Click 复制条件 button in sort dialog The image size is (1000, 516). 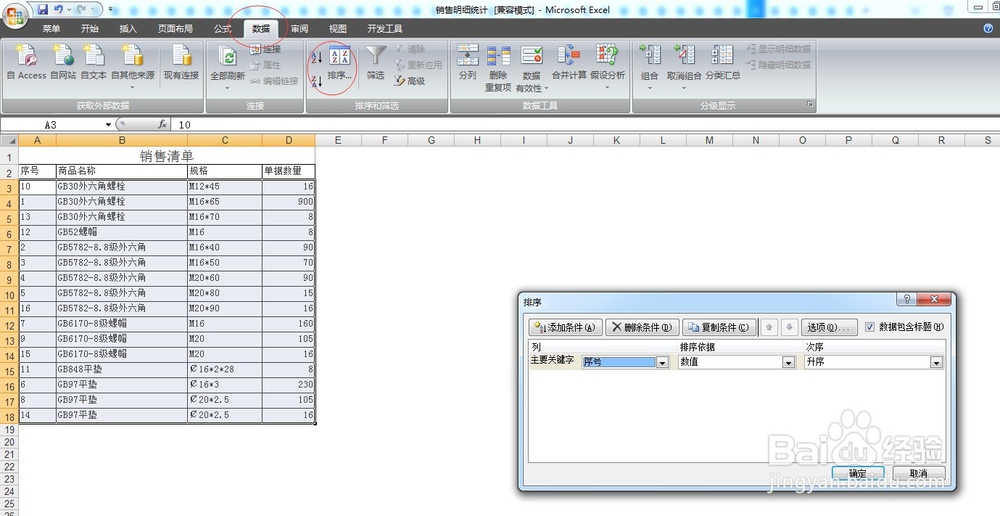pyautogui.click(x=719, y=327)
